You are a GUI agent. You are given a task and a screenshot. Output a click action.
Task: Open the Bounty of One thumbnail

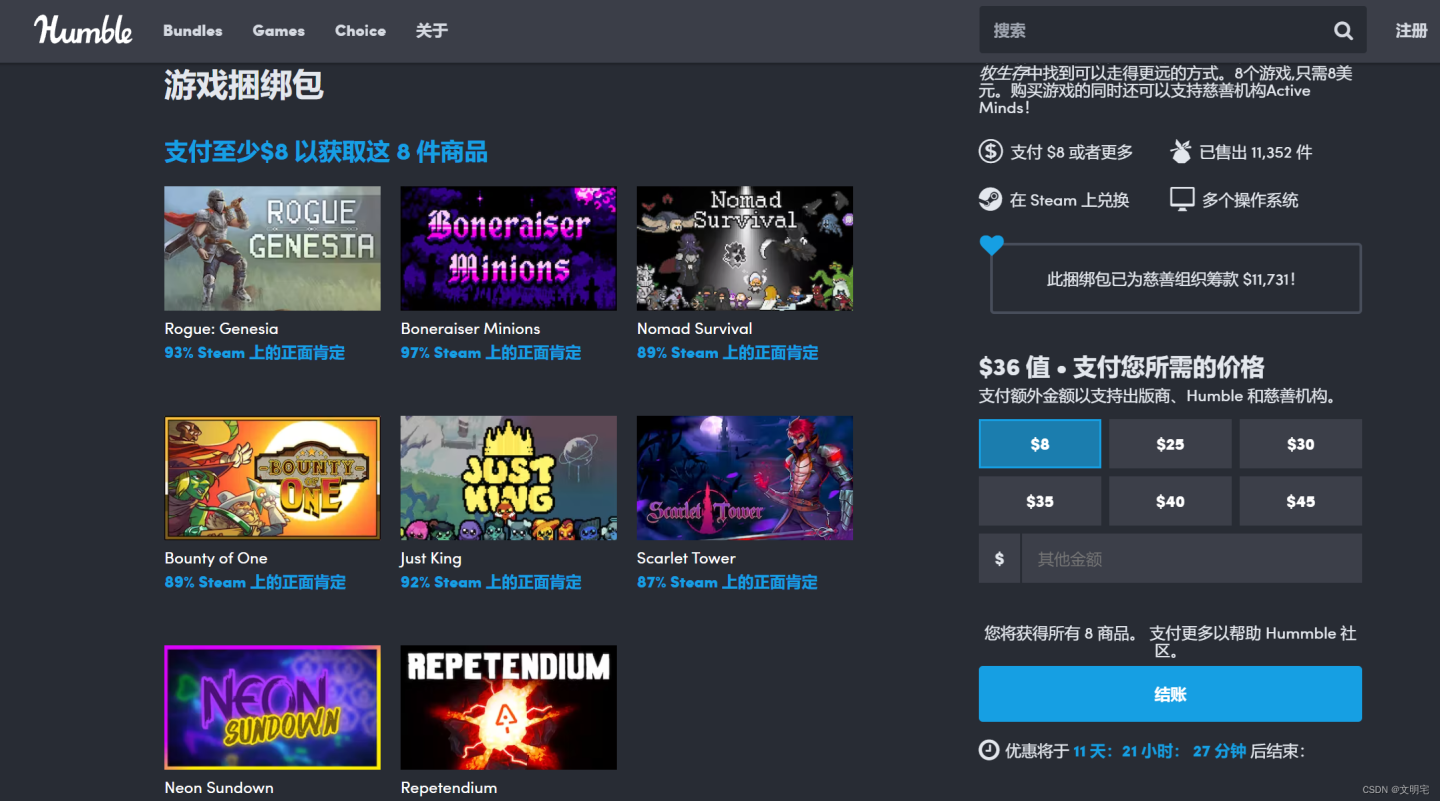(x=272, y=478)
